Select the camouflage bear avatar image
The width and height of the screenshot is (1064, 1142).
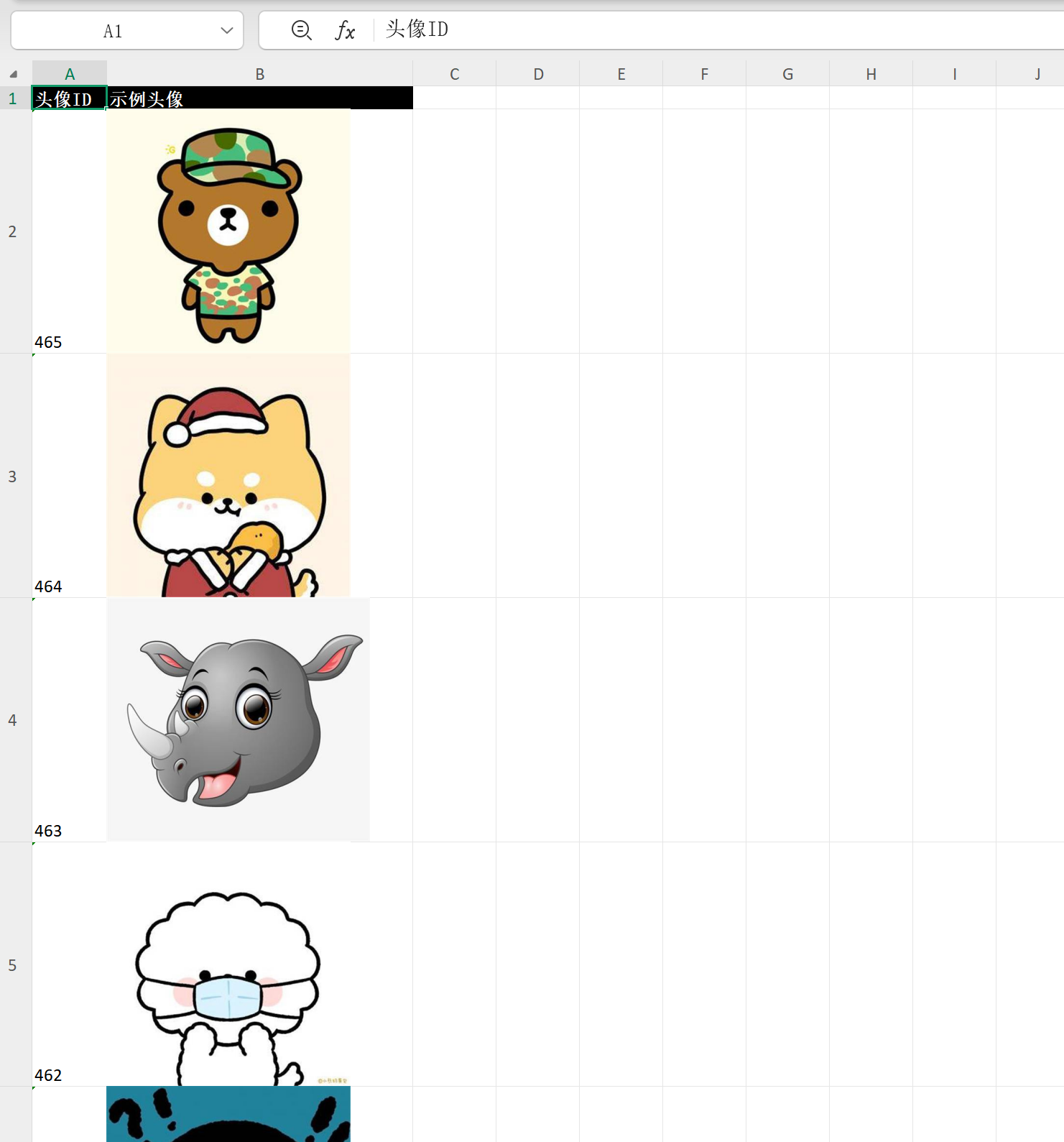pyautogui.click(x=228, y=231)
